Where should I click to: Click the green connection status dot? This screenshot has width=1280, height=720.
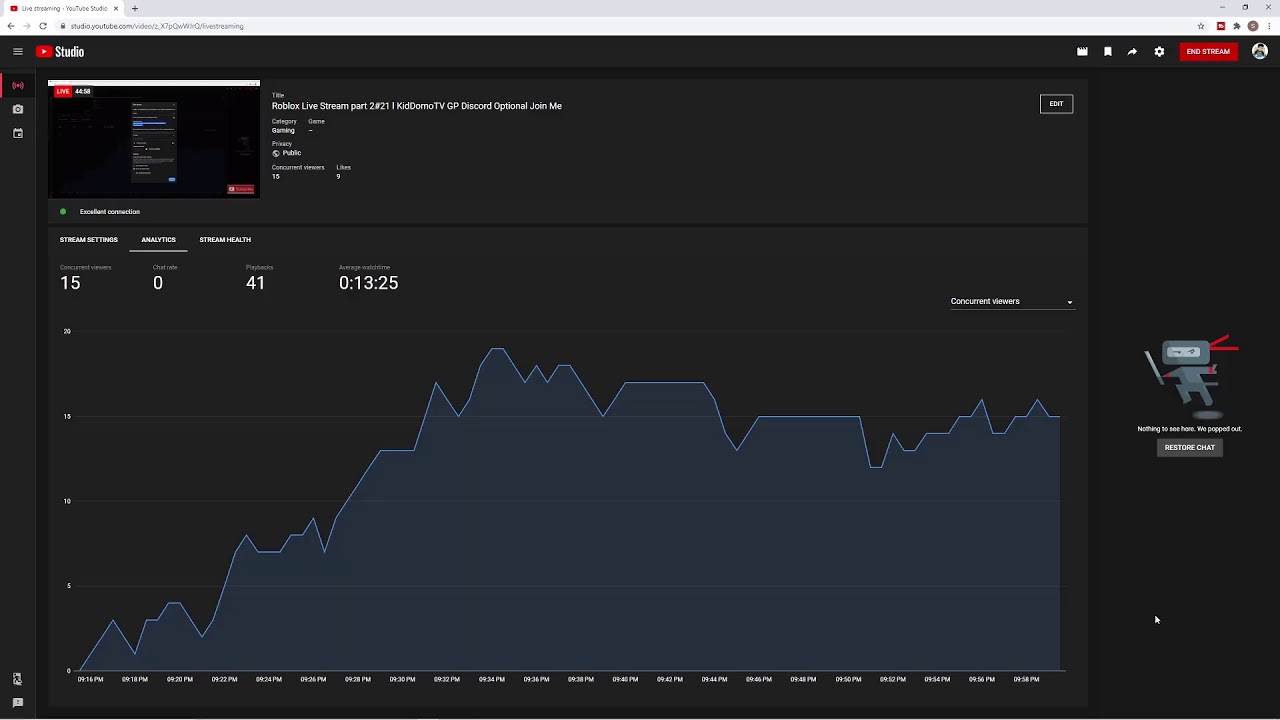click(63, 212)
